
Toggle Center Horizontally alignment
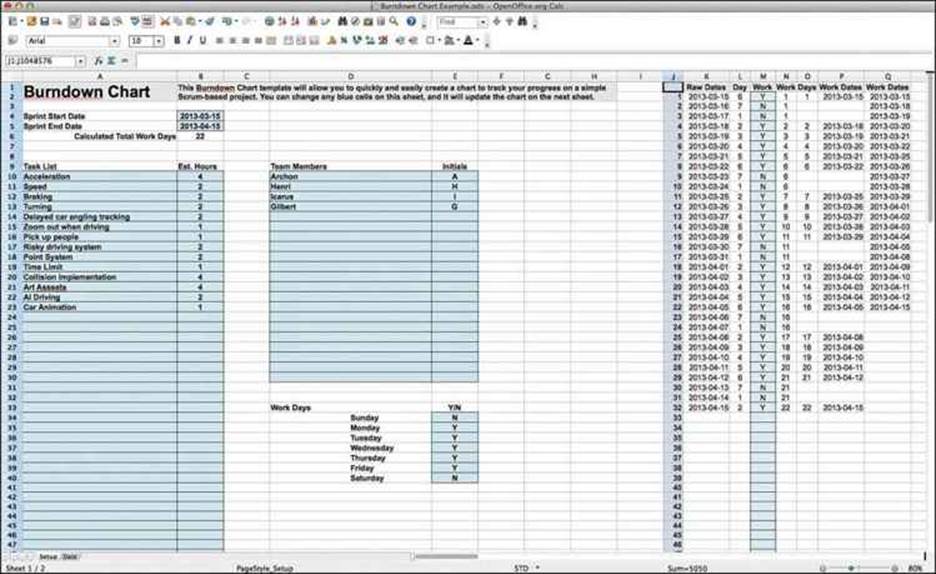tap(232, 41)
